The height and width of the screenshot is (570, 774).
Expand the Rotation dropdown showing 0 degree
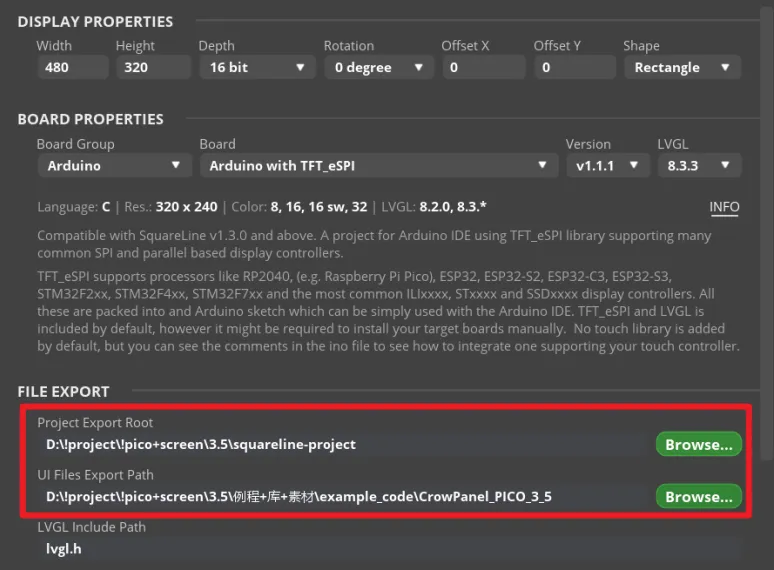click(374, 68)
